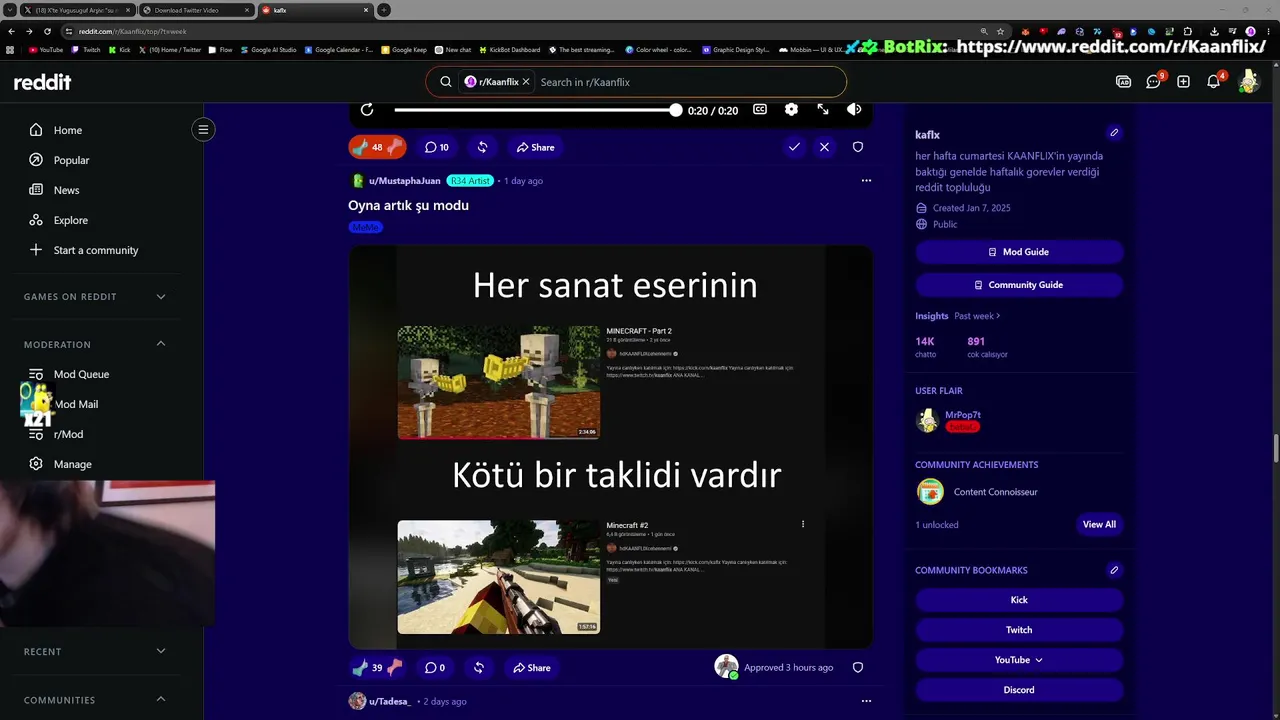This screenshot has width=1280, height=720.
Task: Open the Discord community bookmark
Action: pos(1019,690)
